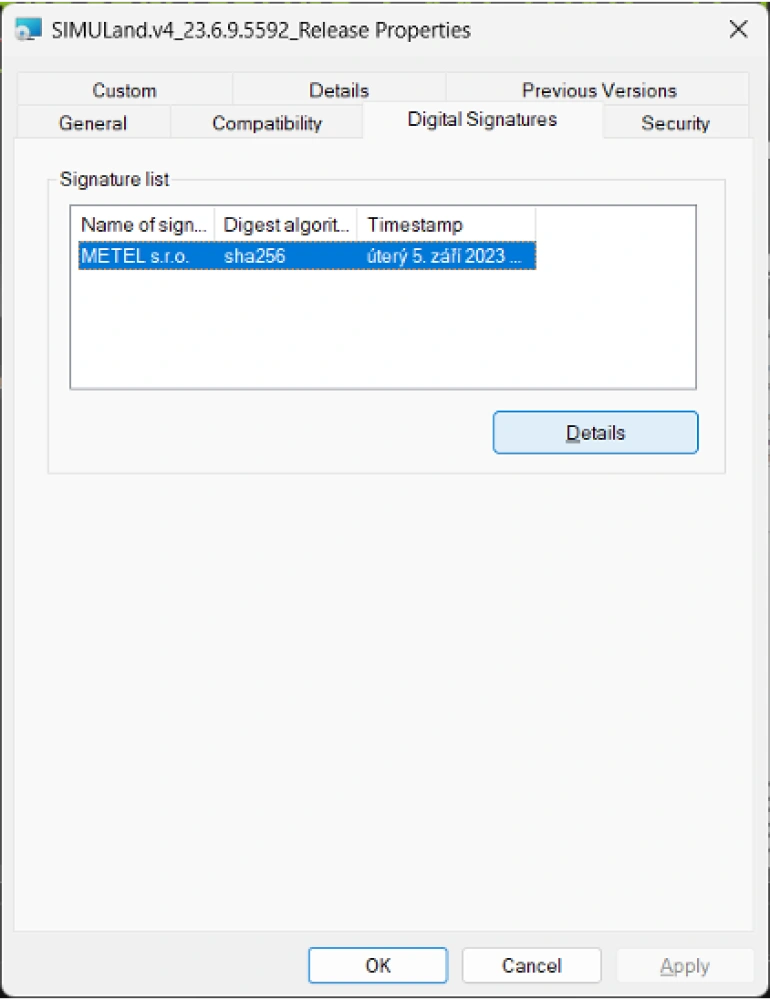
Task: Click the Digest algorithm column header
Action: point(286,225)
